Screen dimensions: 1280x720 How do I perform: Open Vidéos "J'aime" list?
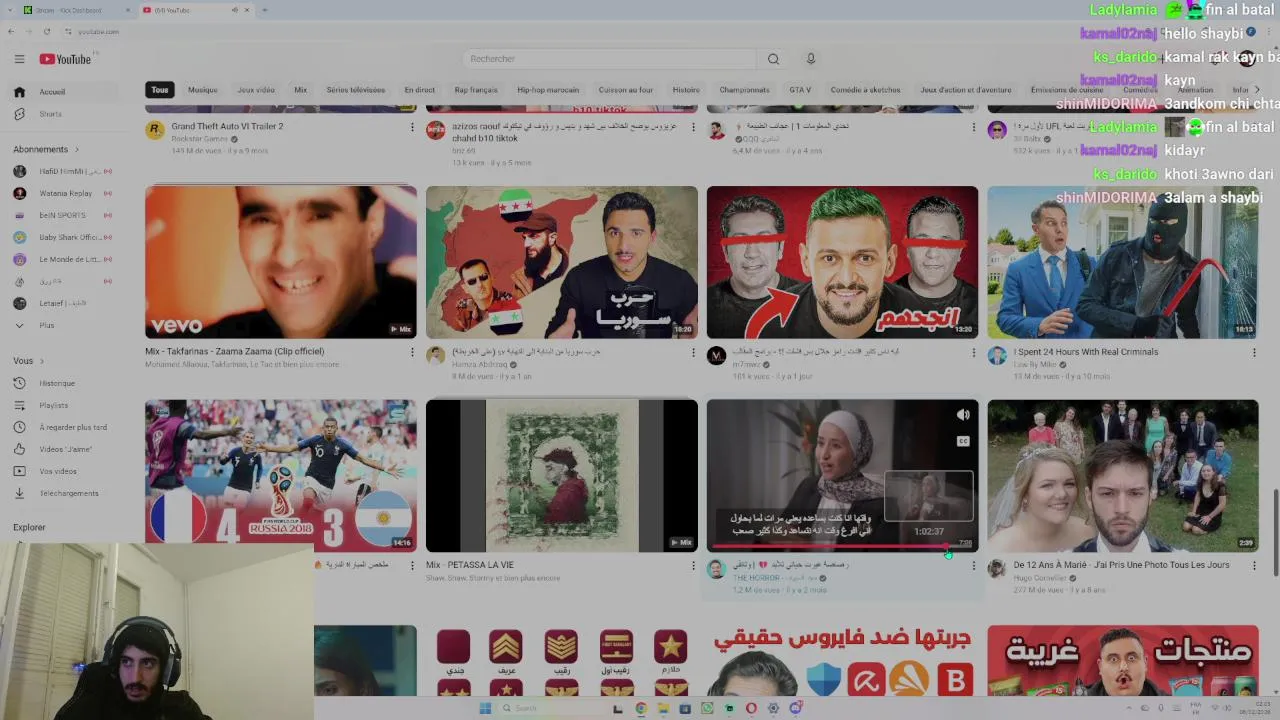(x=65, y=449)
